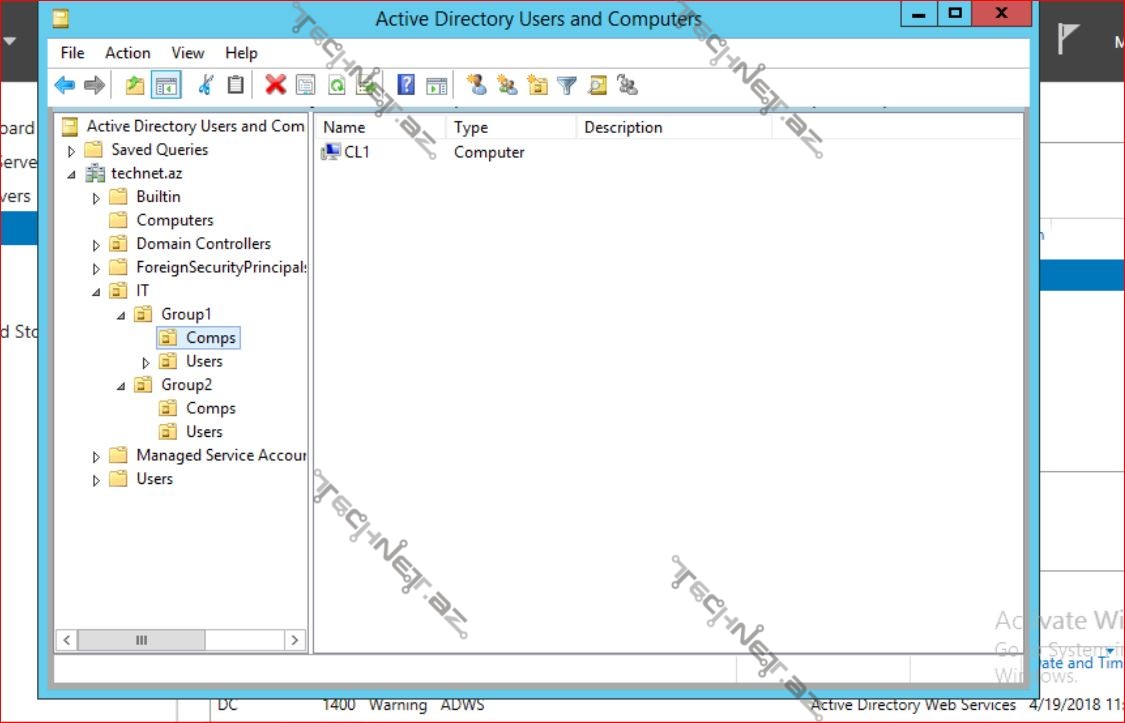Click the Back arrow toolbar icon
1125x723 pixels.
[65, 86]
